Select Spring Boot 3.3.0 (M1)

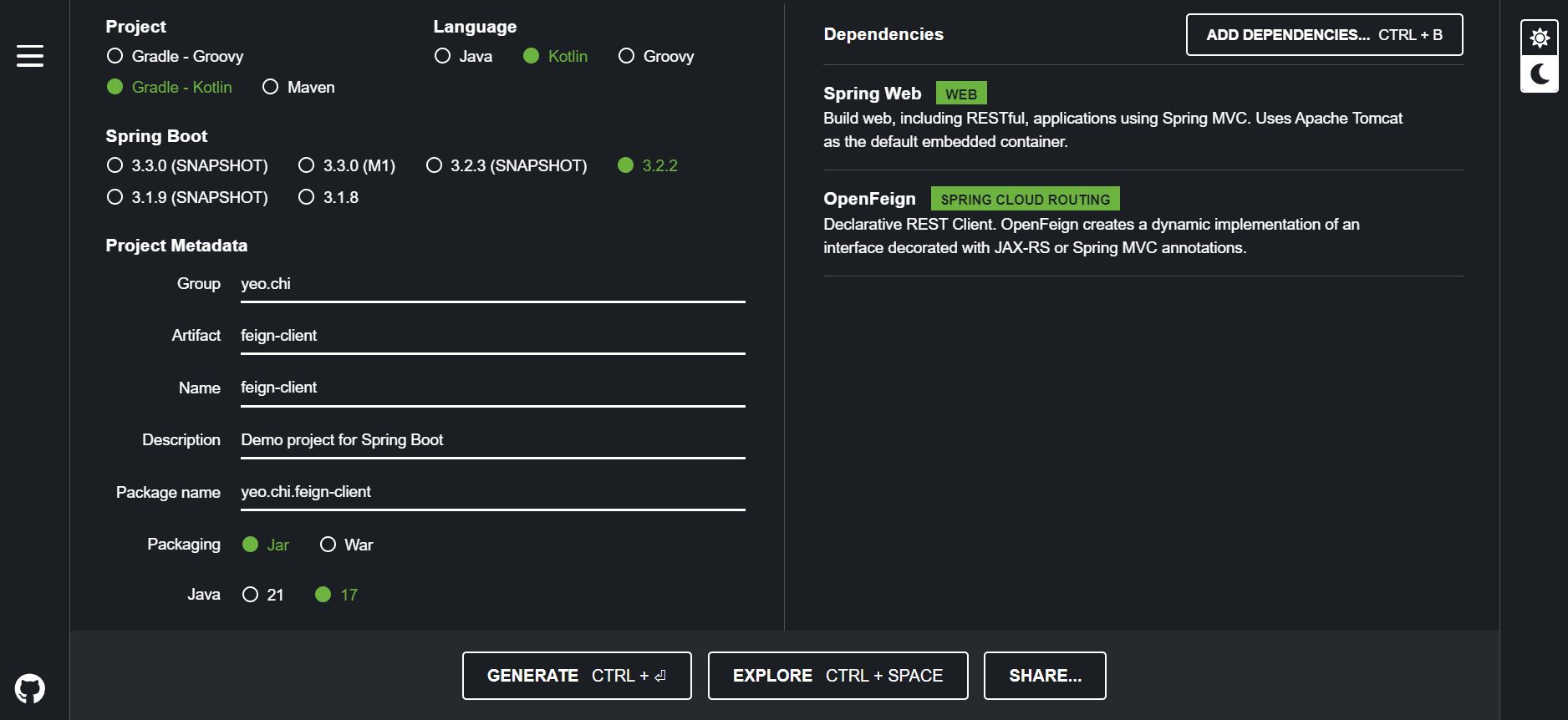pyautogui.click(x=347, y=165)
